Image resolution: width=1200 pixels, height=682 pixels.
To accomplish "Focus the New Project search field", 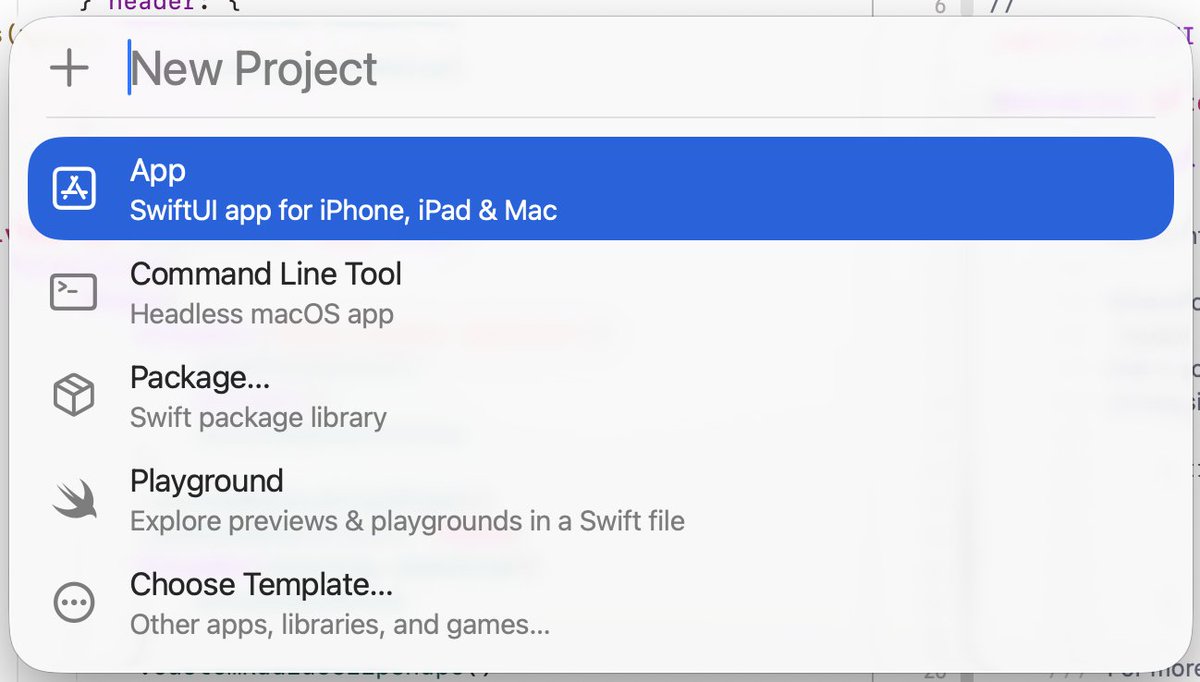I will 640,69.
